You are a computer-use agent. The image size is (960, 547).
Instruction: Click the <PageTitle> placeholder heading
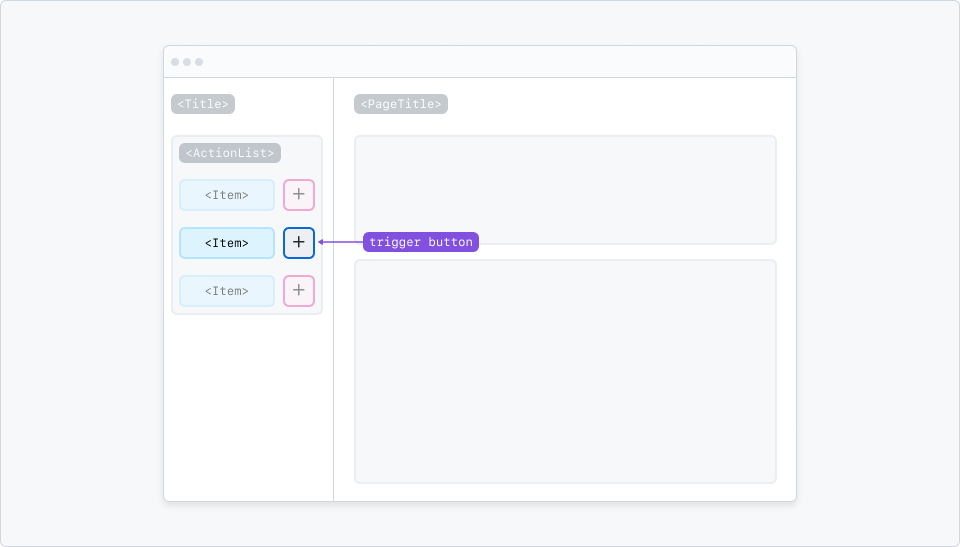[401, 104]
